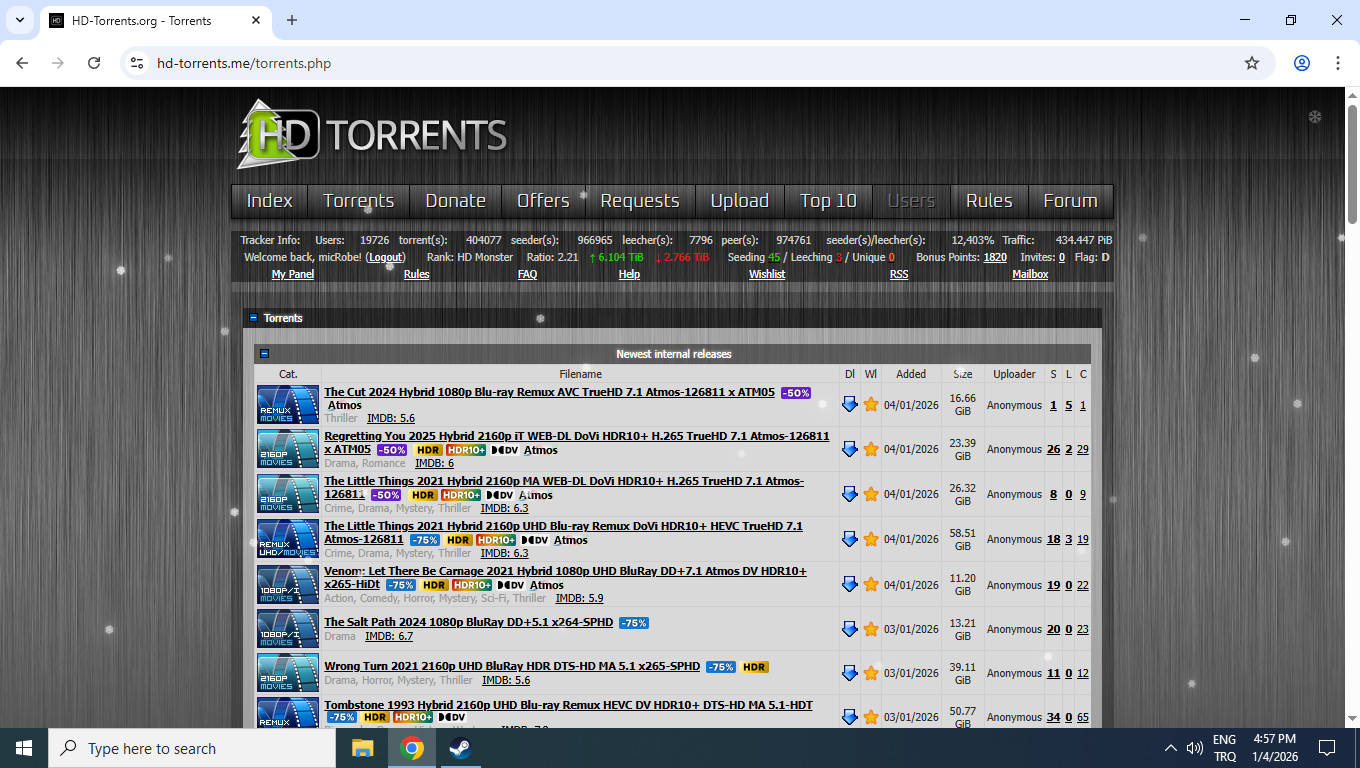Viewport: 1360px width, 768px height.
Task: Open a new browser tab
Action: 292,20
